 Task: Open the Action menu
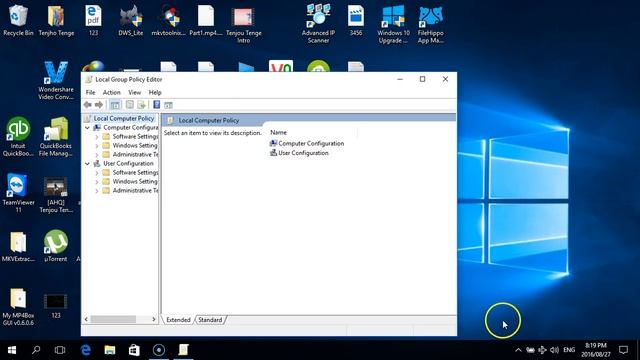[111, 92]
